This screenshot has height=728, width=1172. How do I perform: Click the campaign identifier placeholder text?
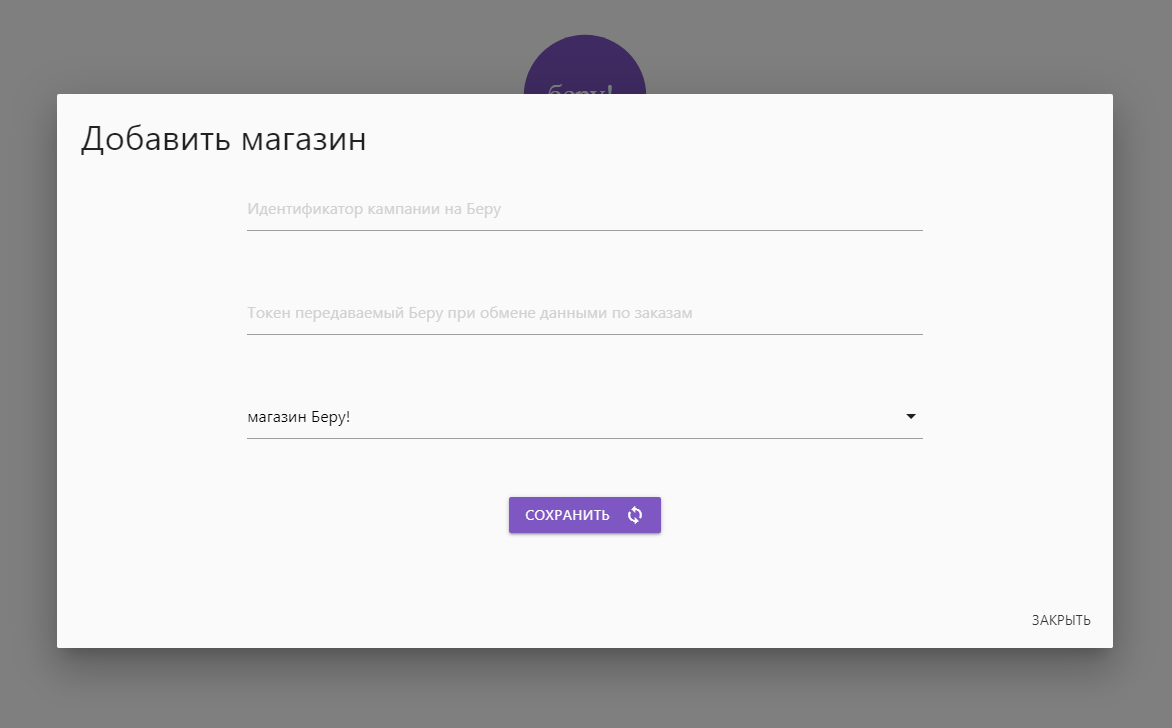[374, 209]
